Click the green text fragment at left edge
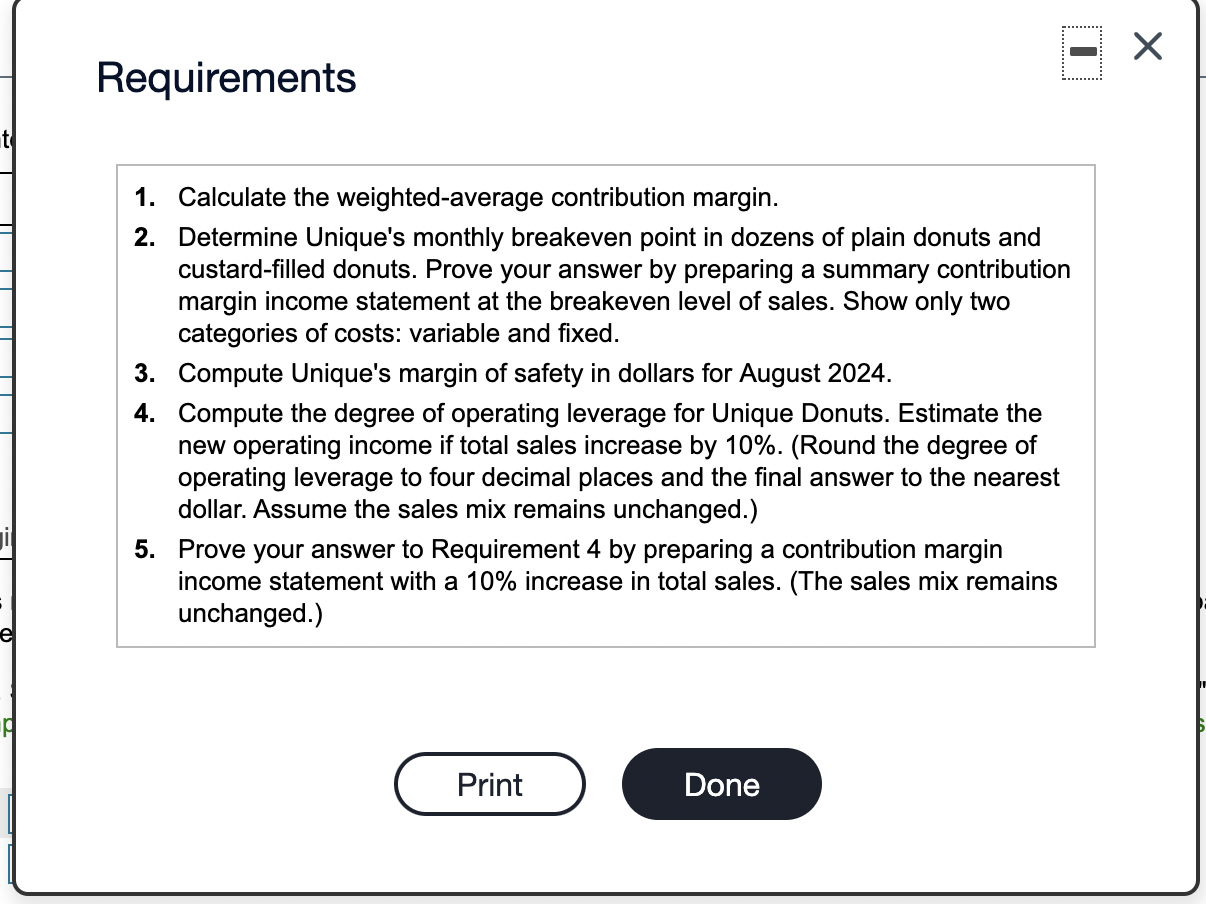The image size is (1206, 904). click(x=6, y=724)
